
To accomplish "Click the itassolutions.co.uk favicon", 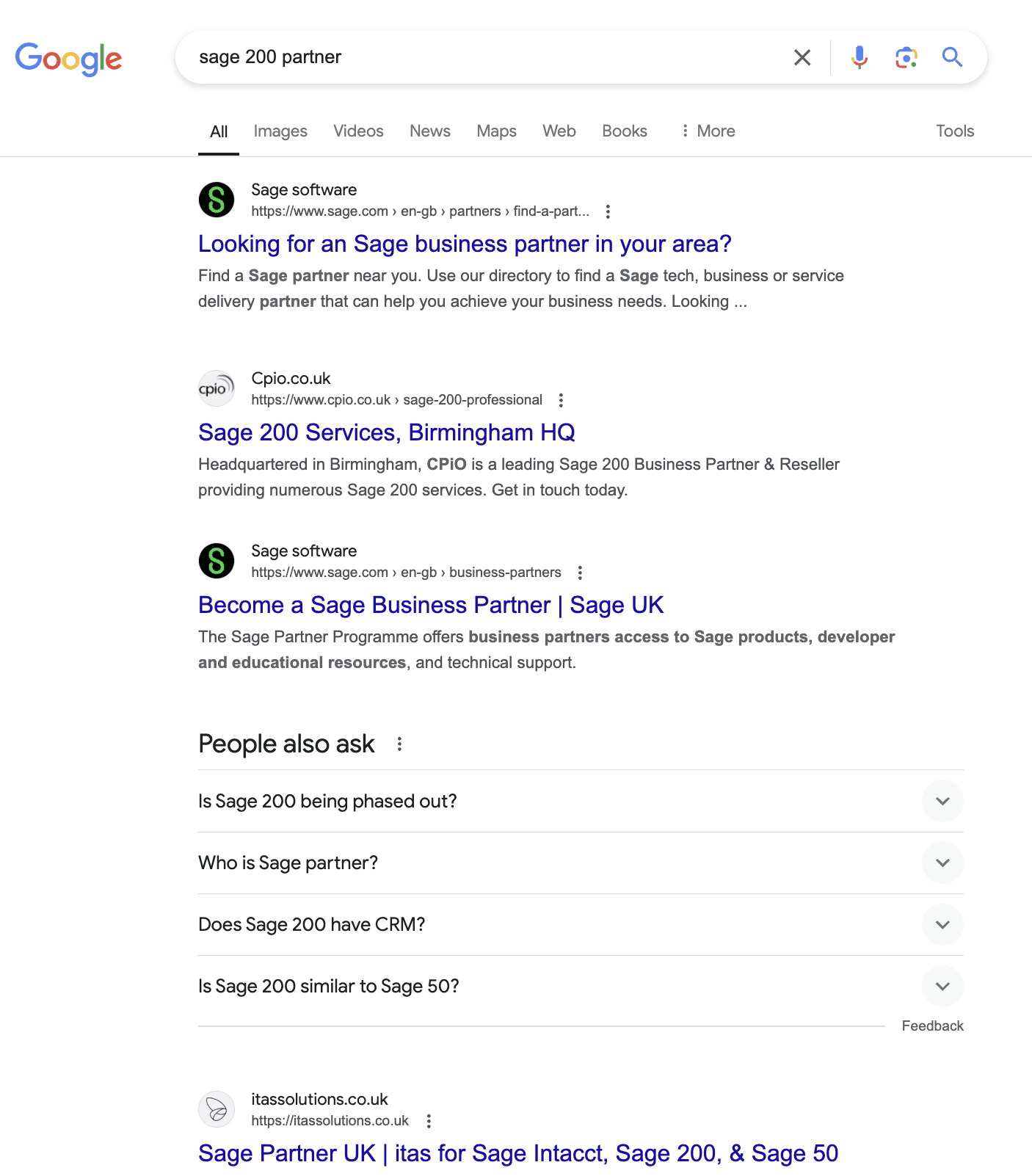I will pyautogui.click(x=215, y=1109).
